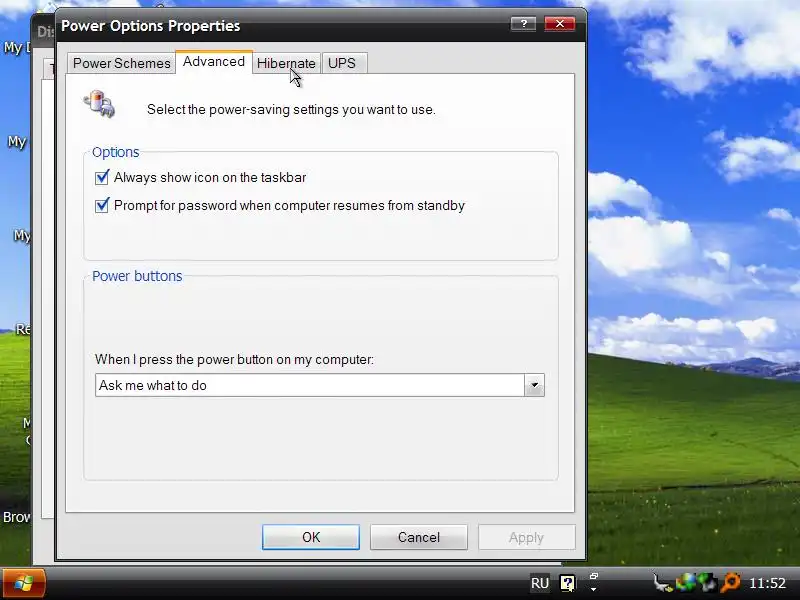
Task: Open the Windows Start button
Action: click(x=23, y=583)
